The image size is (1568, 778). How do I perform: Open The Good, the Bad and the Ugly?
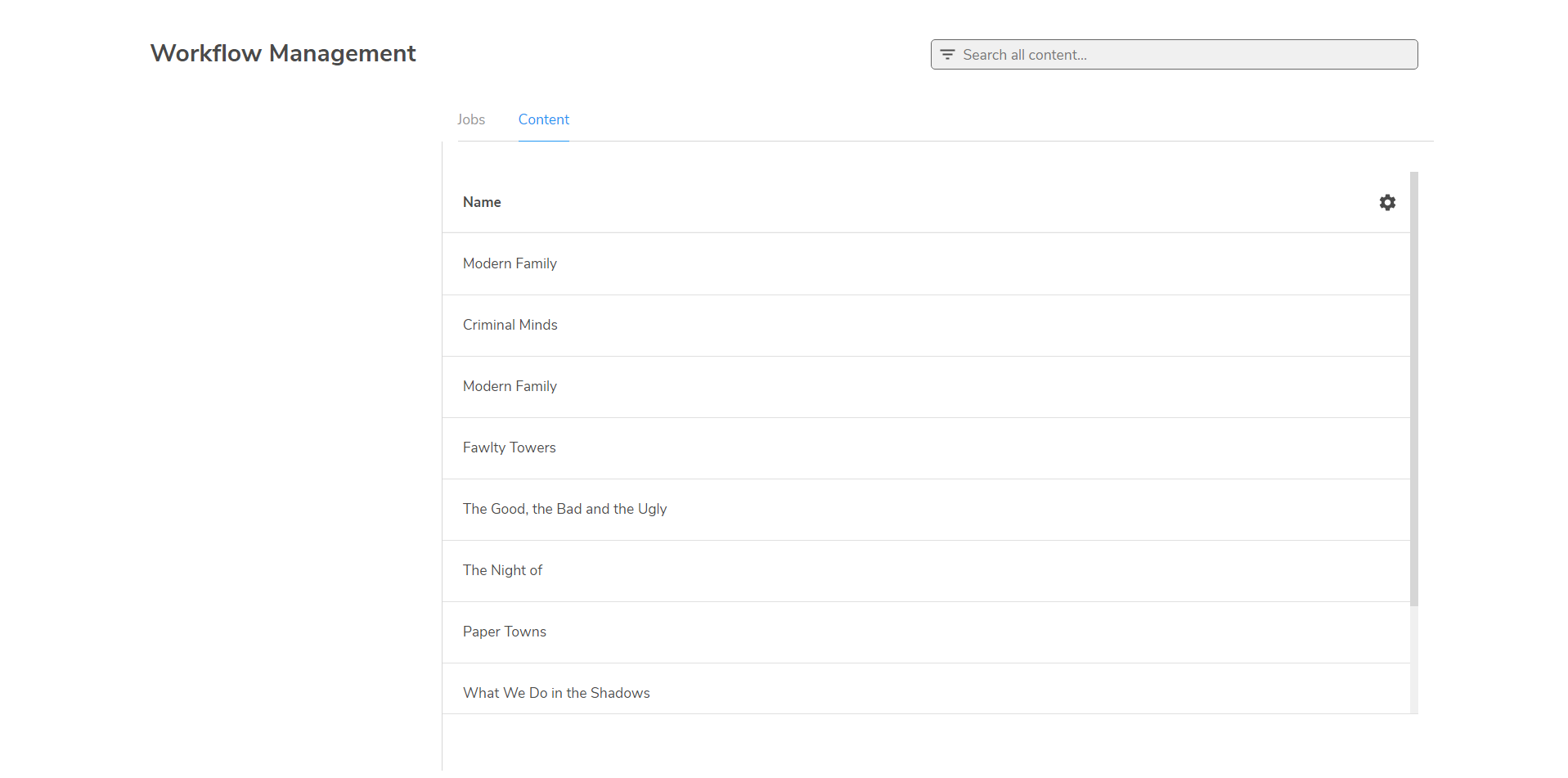point(564,509)
